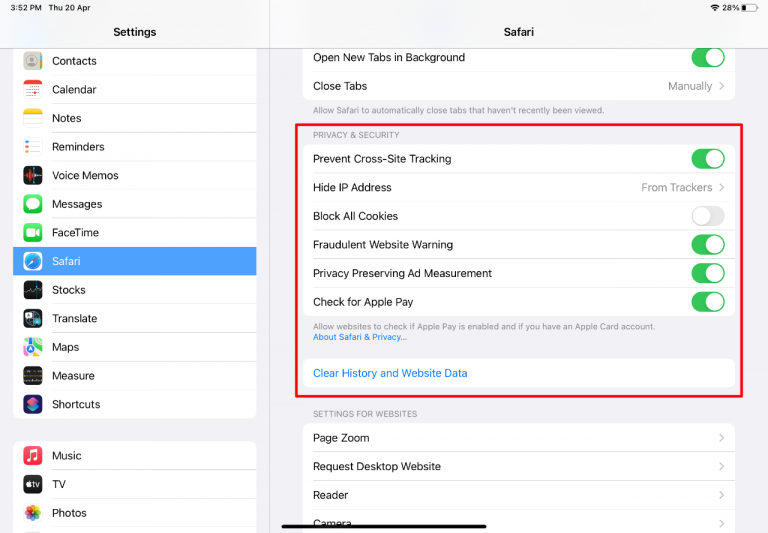Enable the Block All Cookies switch

tap(707, 216)
